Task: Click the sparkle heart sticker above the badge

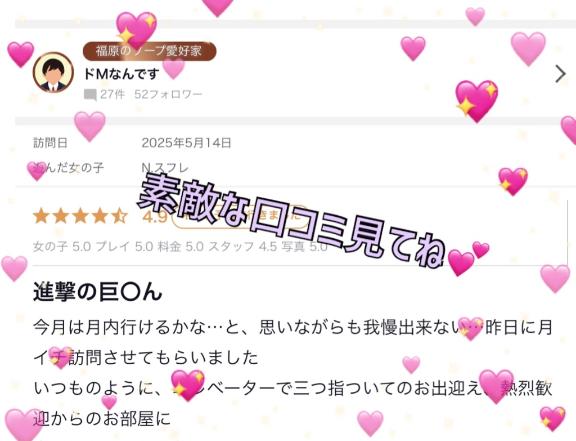Action: (x=136, y=29)
